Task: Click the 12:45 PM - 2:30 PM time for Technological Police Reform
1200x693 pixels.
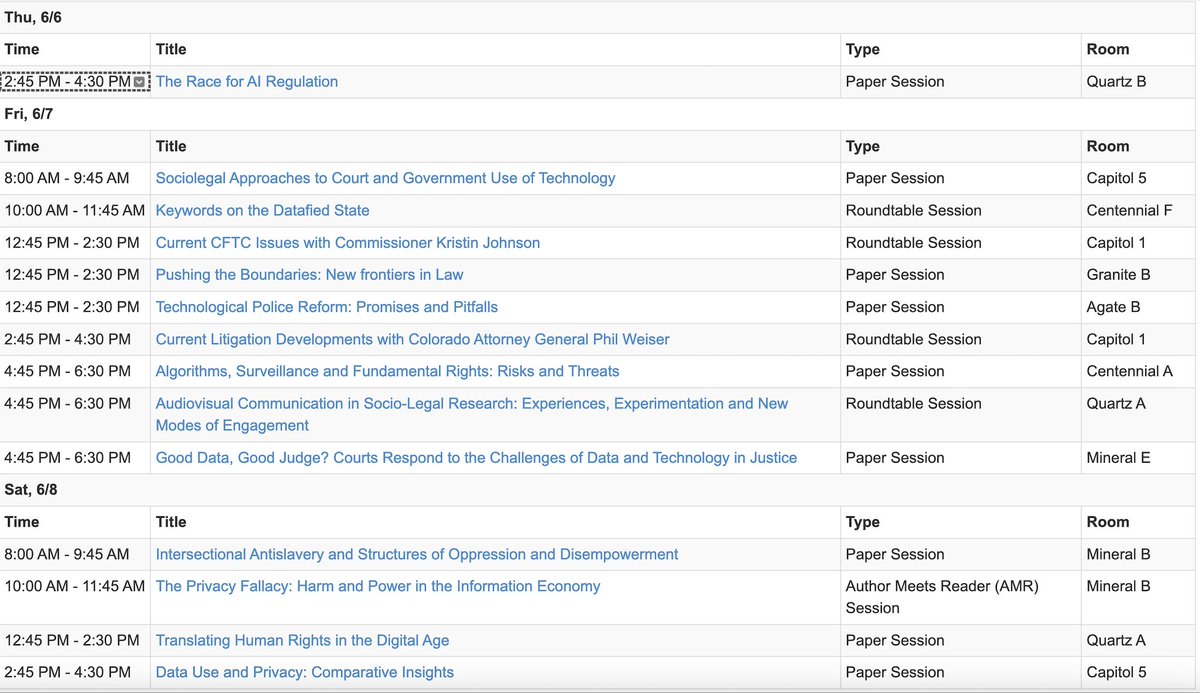Action: click(x=72, y=306)
